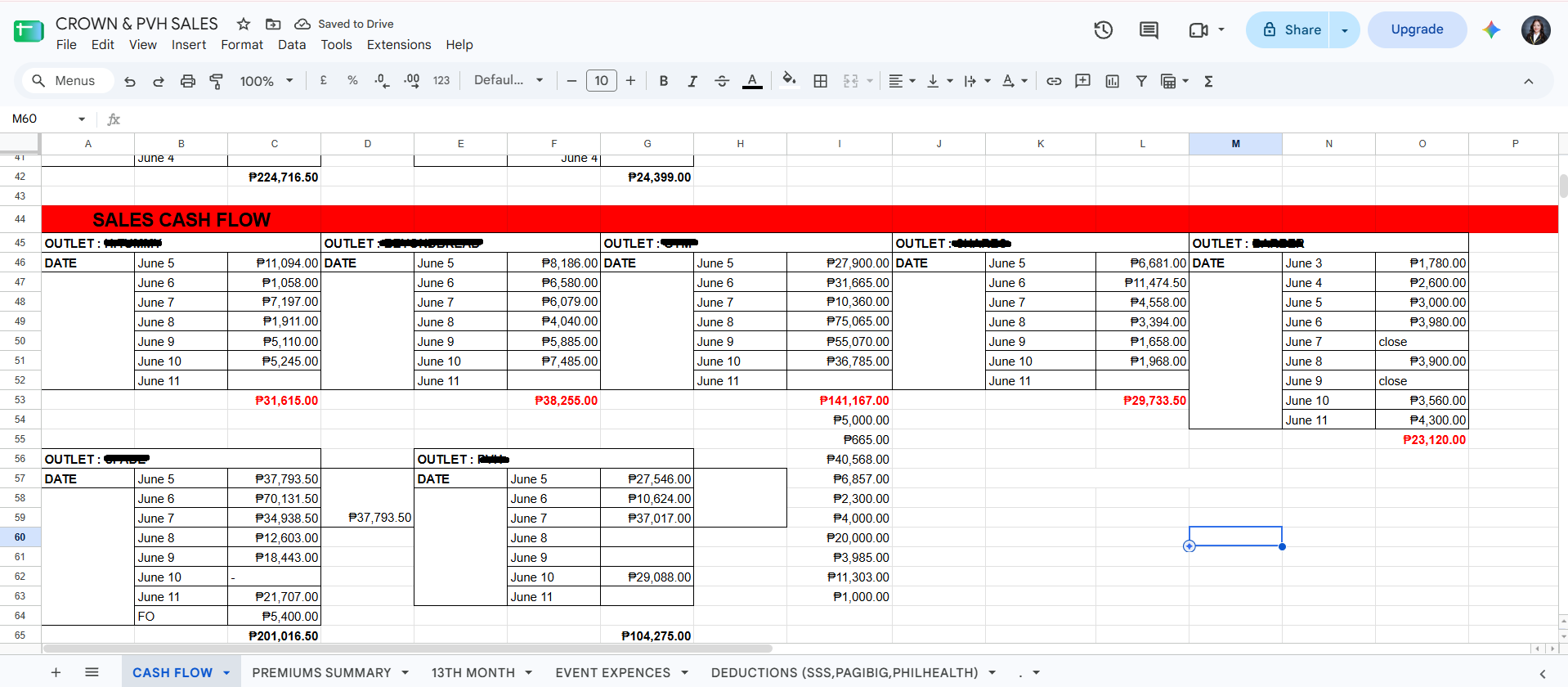Open version history clock icon
This screenshot has width=1568, height=687.
click(1104, 30)
